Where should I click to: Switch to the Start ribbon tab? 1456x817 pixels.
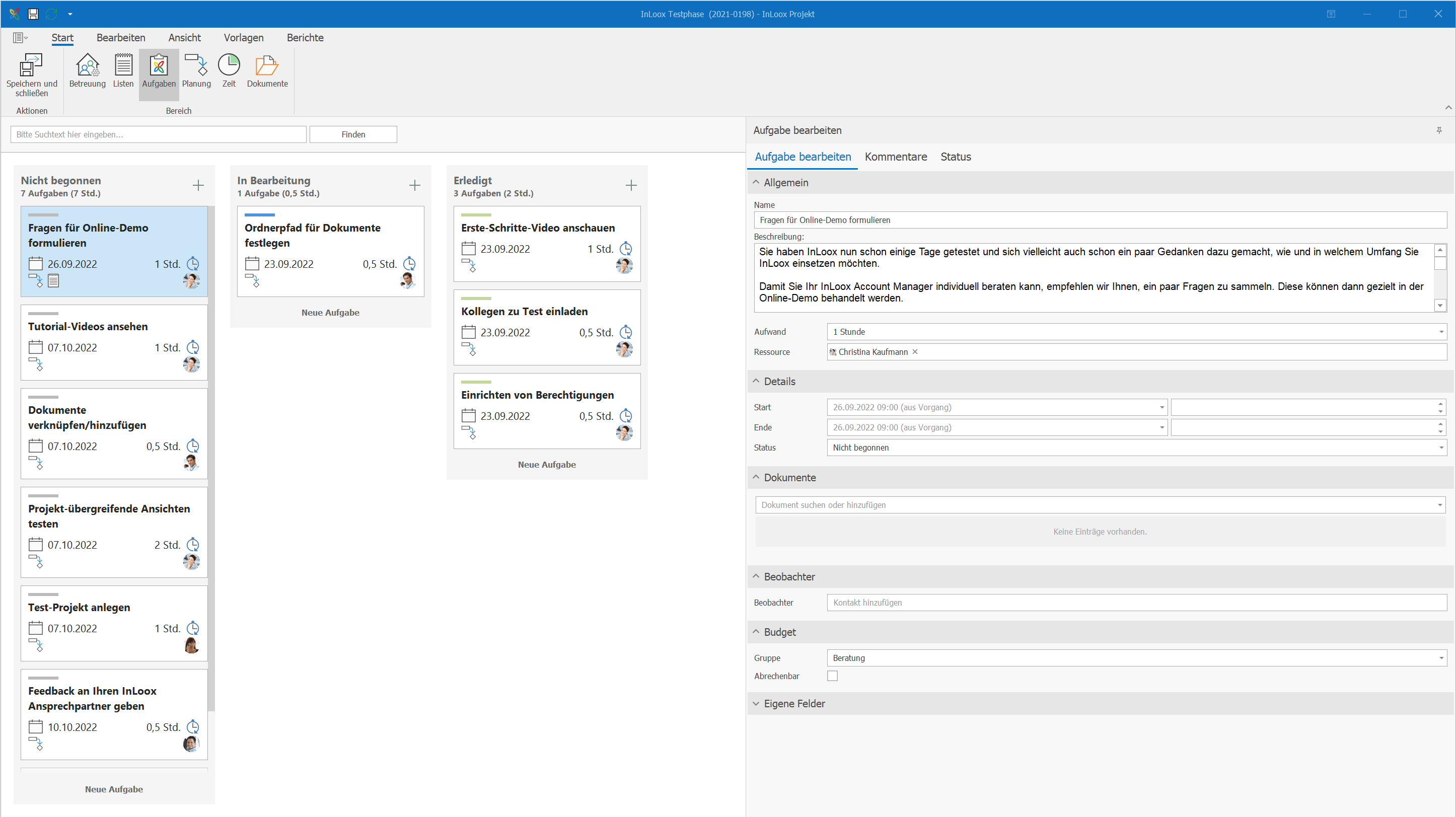62,38
